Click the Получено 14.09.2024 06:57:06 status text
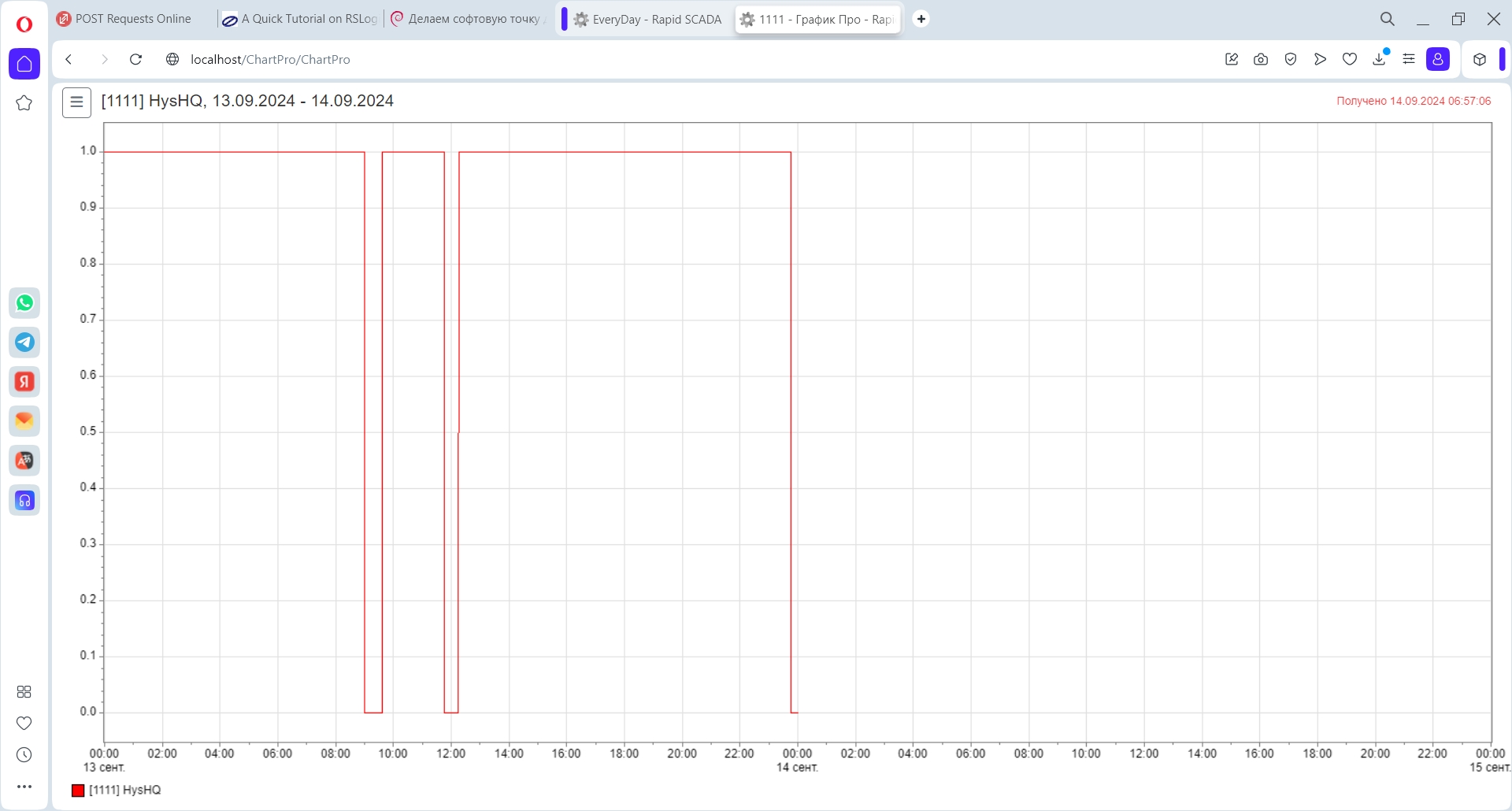The image size is (1512, 811). pos(1414,102)
